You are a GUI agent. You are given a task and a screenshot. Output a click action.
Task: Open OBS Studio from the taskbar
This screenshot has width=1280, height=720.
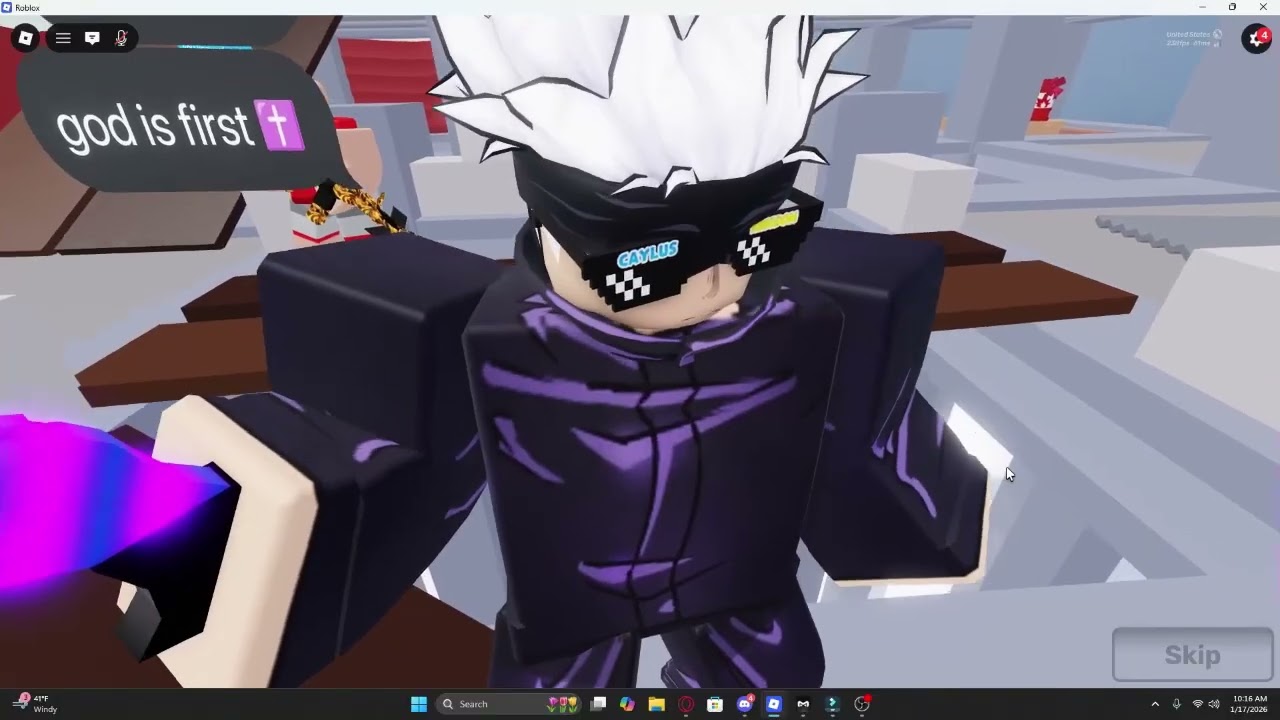coord(862,704)
